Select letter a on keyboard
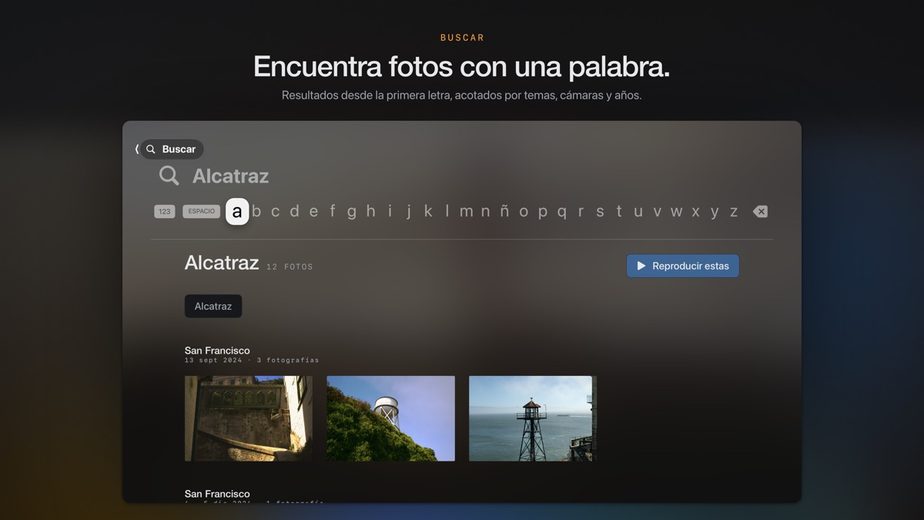Image resolution: width=924 pixels, height=520 pixels. [x=237, y=211]
